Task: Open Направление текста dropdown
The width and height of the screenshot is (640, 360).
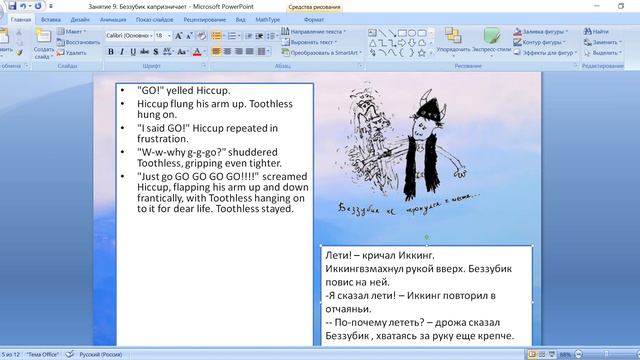Action: point(313,31)
